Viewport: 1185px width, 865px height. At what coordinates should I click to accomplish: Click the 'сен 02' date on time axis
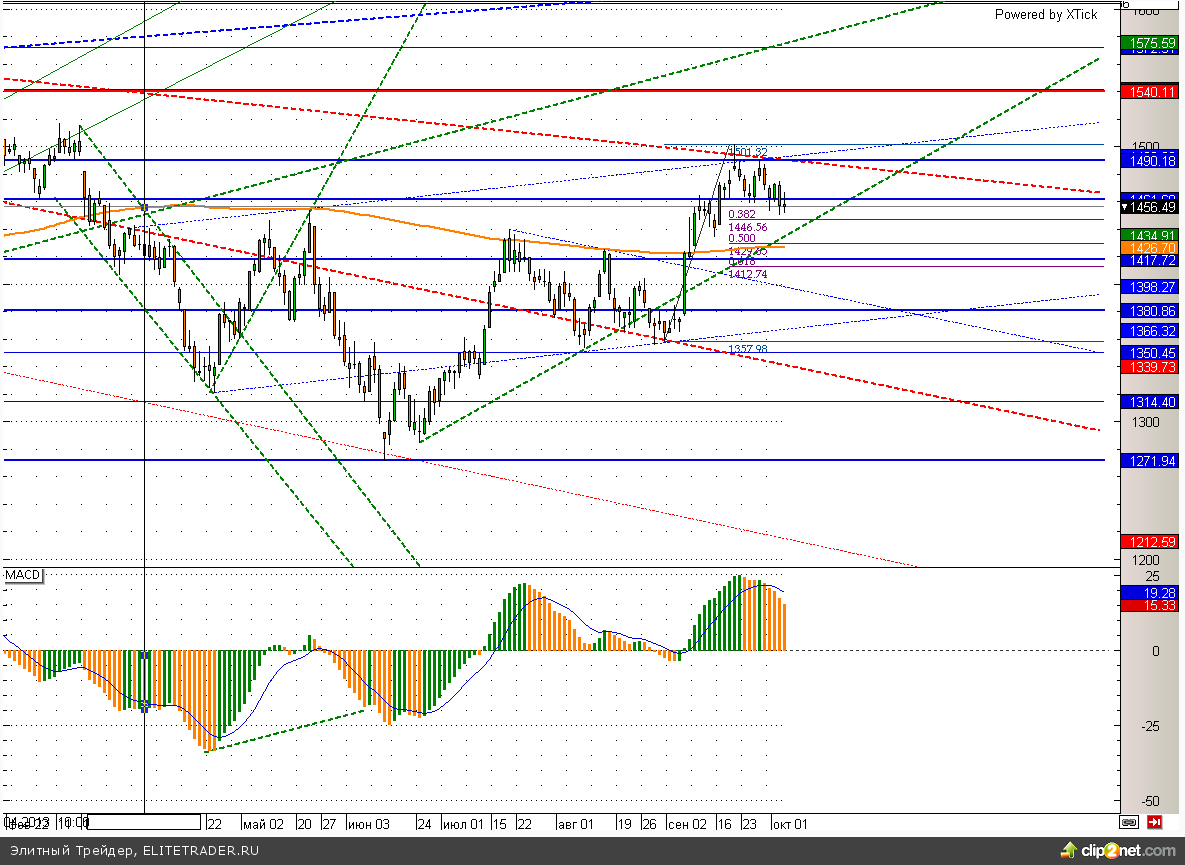click(x=686, y=824)
